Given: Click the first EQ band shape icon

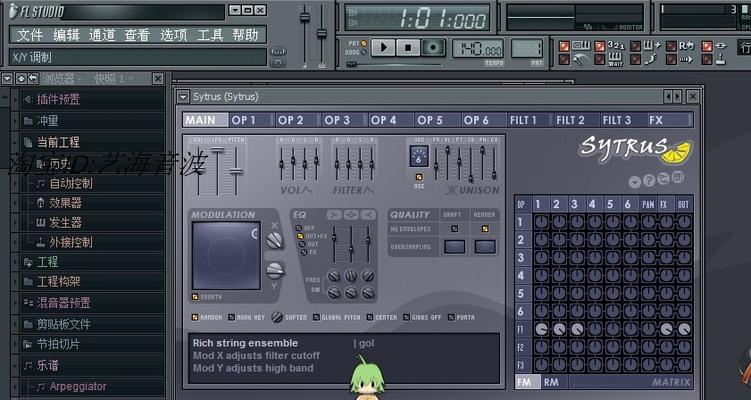Looking at the screenshot, I should point(334,215).
